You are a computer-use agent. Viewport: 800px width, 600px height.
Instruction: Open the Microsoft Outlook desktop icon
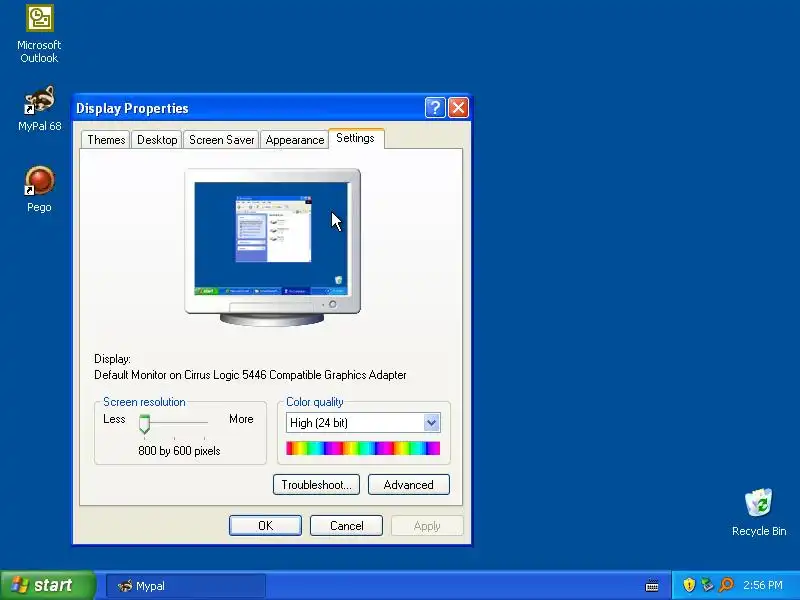coord(39,34)
